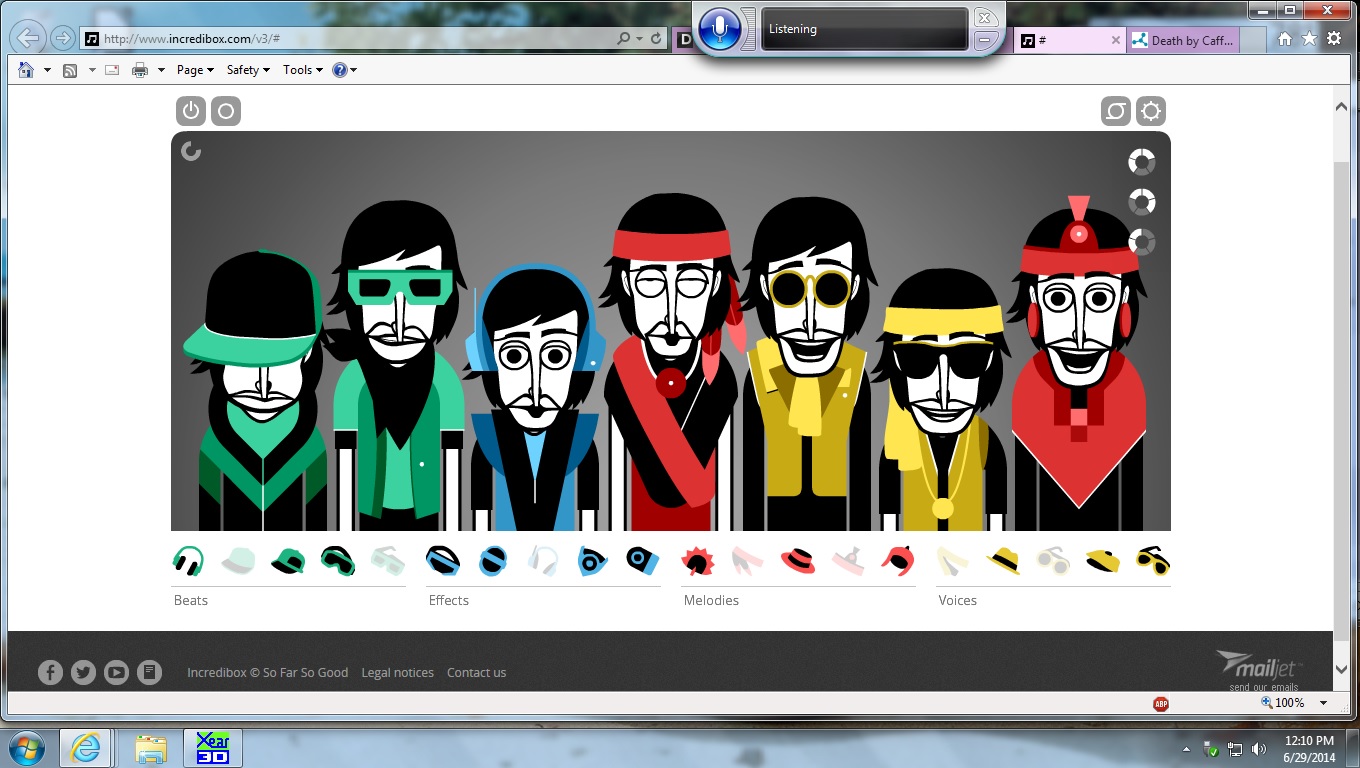Screen dimensions: 1360x768
Task: Pick the faded headphones effect icon
Action: click(x=543, y=561)
